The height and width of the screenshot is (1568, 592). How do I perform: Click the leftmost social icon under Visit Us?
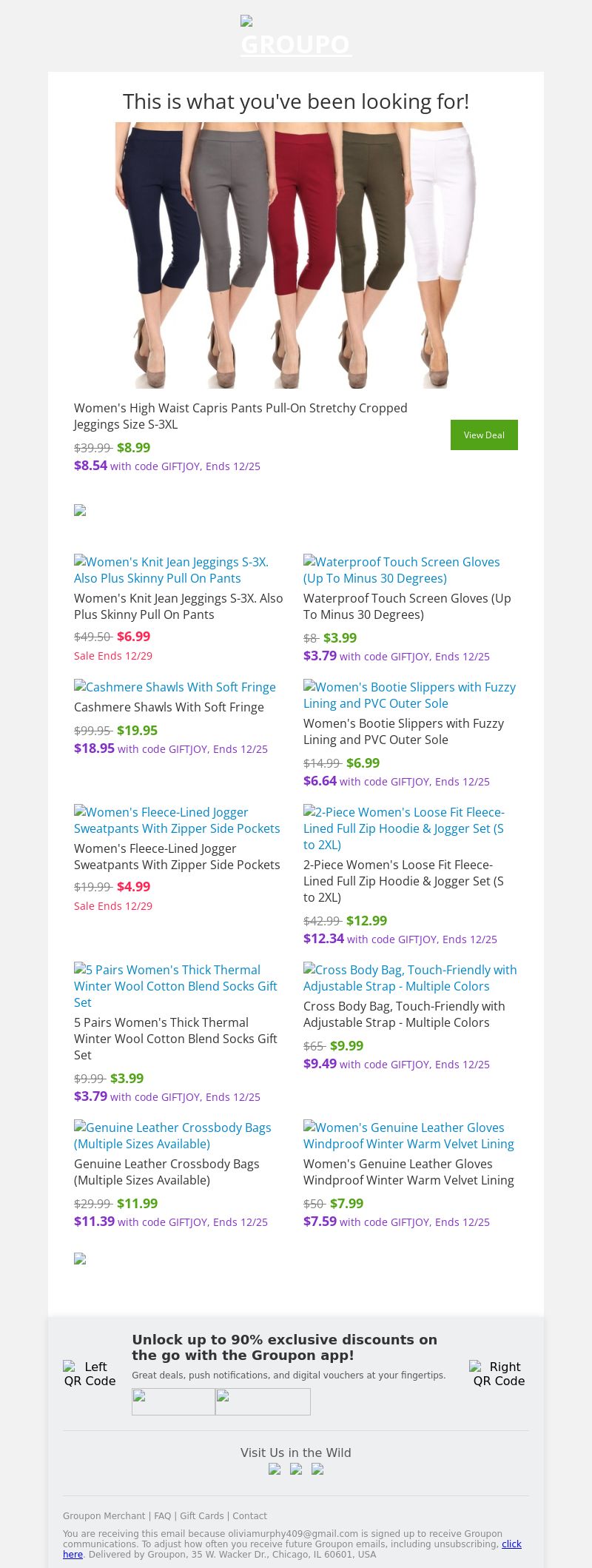click(x=275, y=1470)
